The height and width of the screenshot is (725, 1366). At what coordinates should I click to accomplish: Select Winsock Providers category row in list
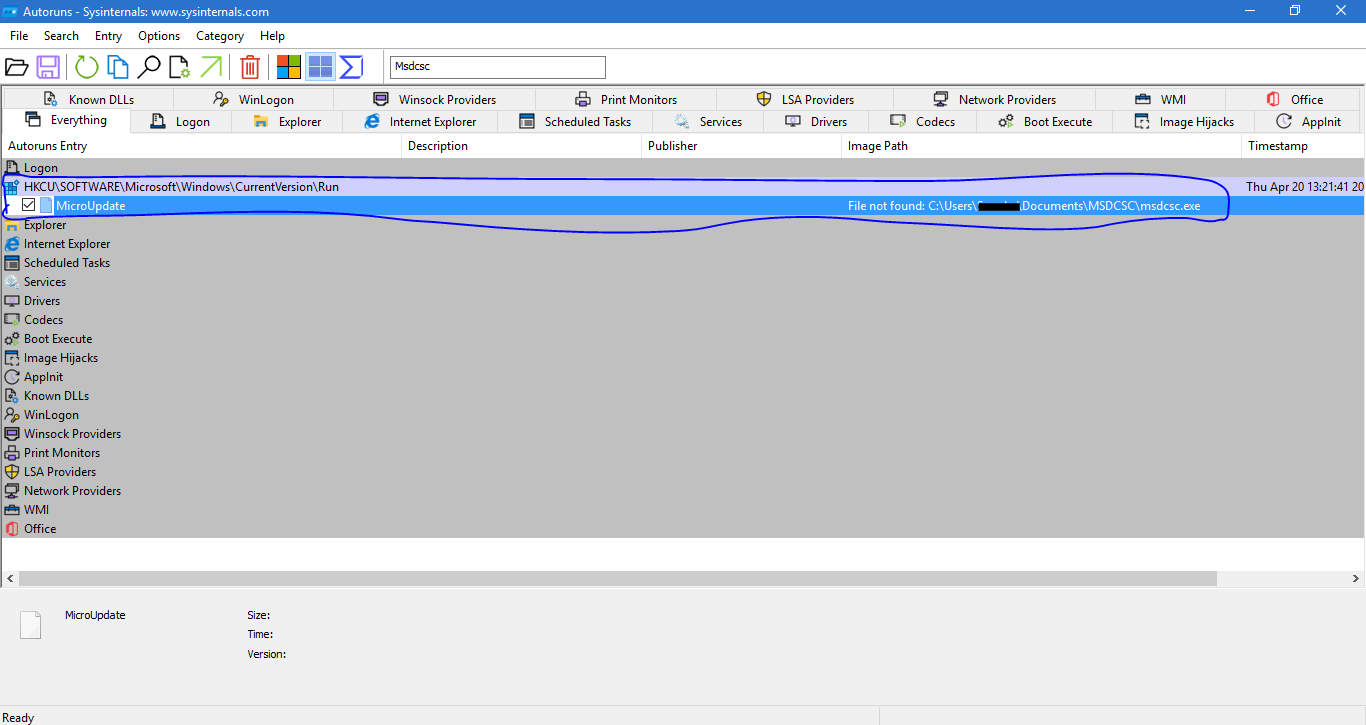(x=683, y=434)
